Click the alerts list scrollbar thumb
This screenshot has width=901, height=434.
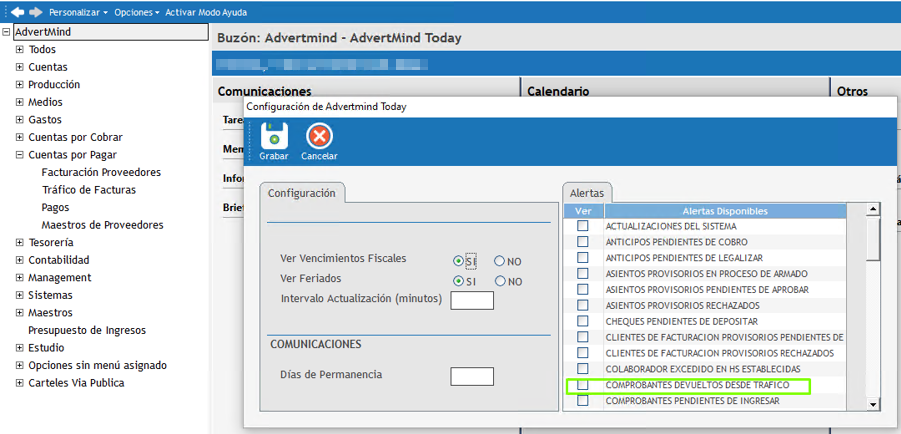tap(873, 239)
